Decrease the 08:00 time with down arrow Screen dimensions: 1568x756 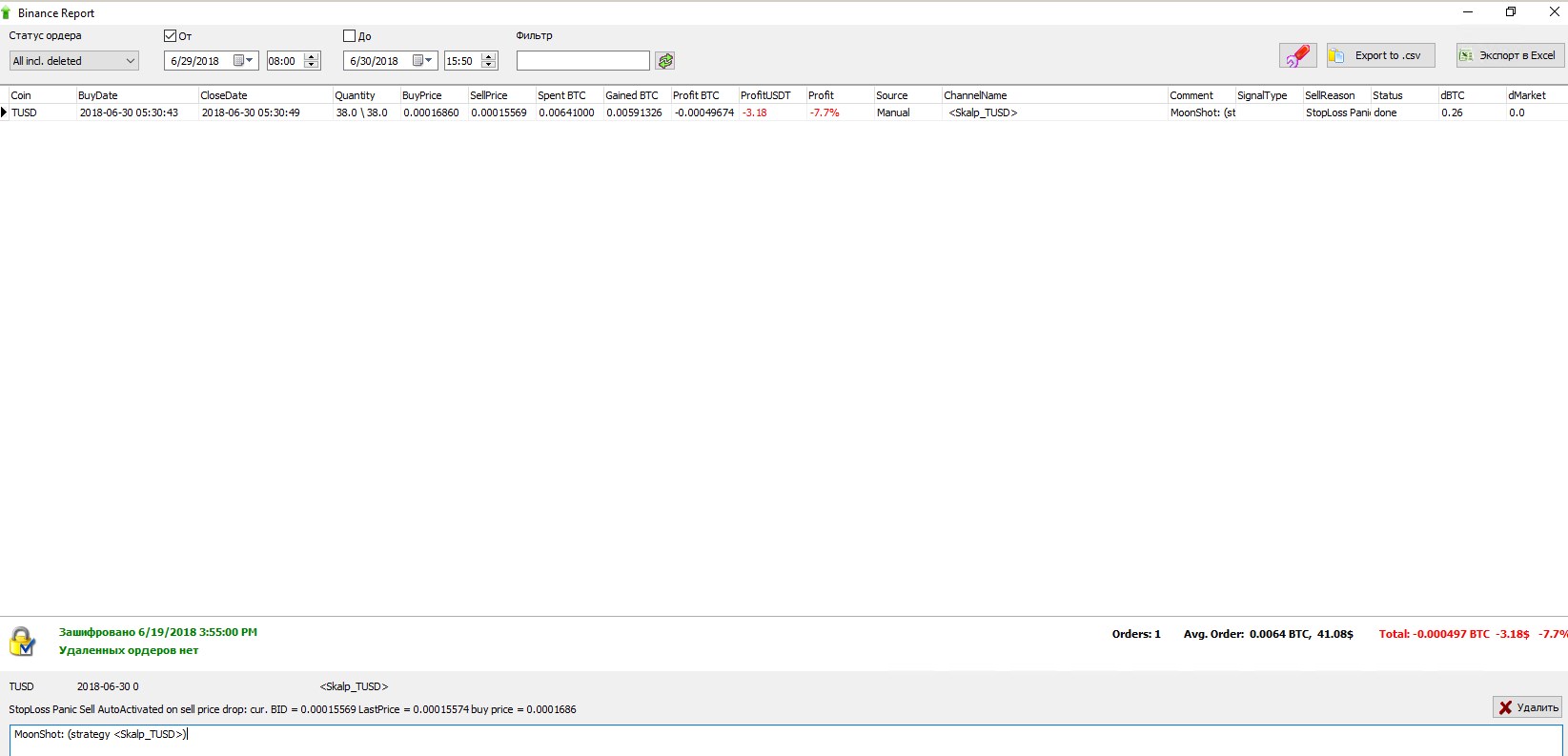point(311,65)
